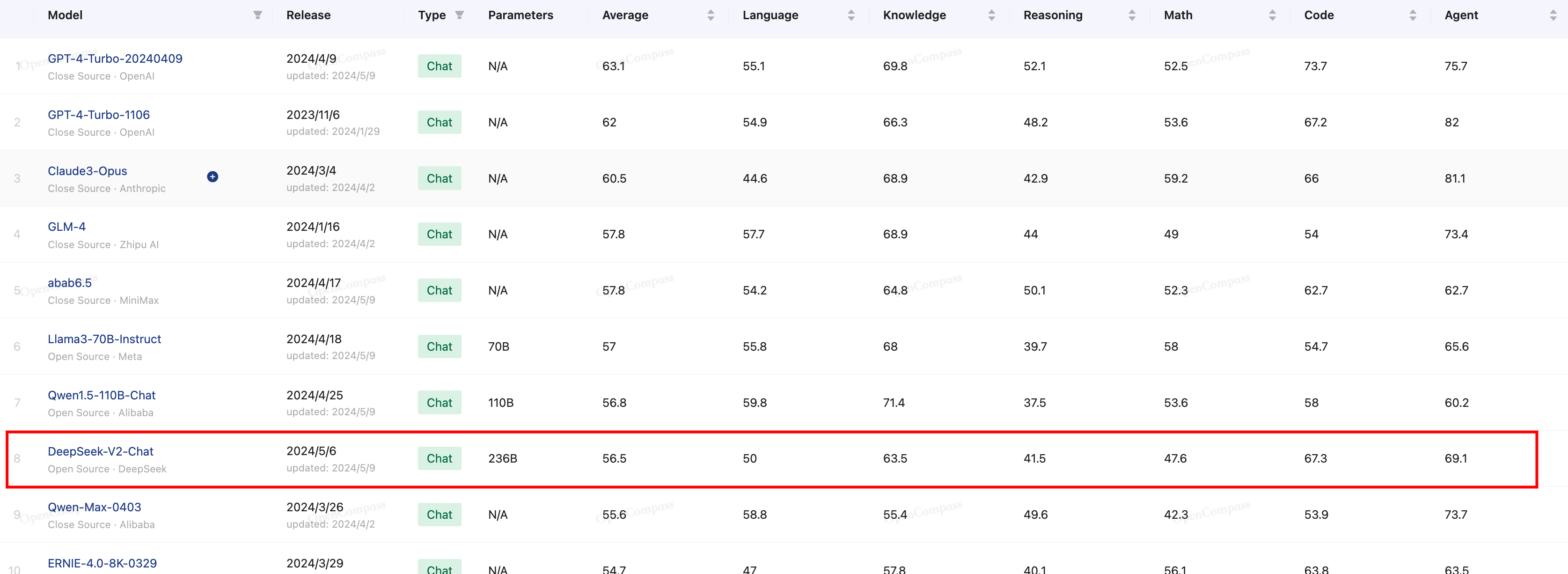Viewport: 1568px width, 574px height.
Task: Sort by Agent column arrows
Action: tap(1553, 15)
